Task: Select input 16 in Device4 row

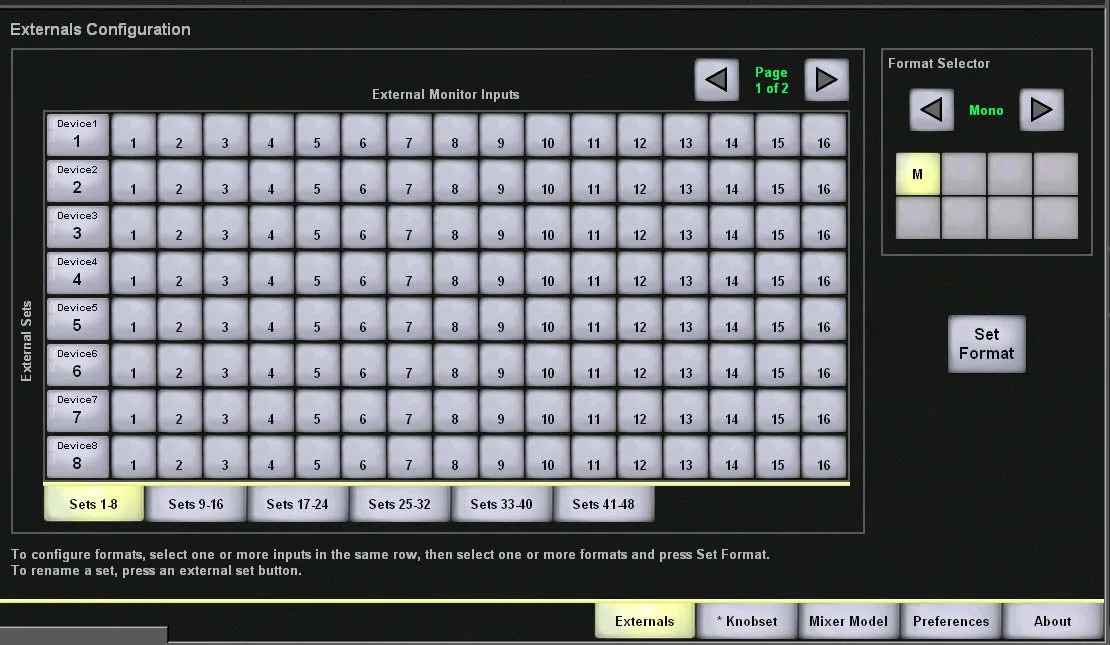Action: (x=823, y=273)
